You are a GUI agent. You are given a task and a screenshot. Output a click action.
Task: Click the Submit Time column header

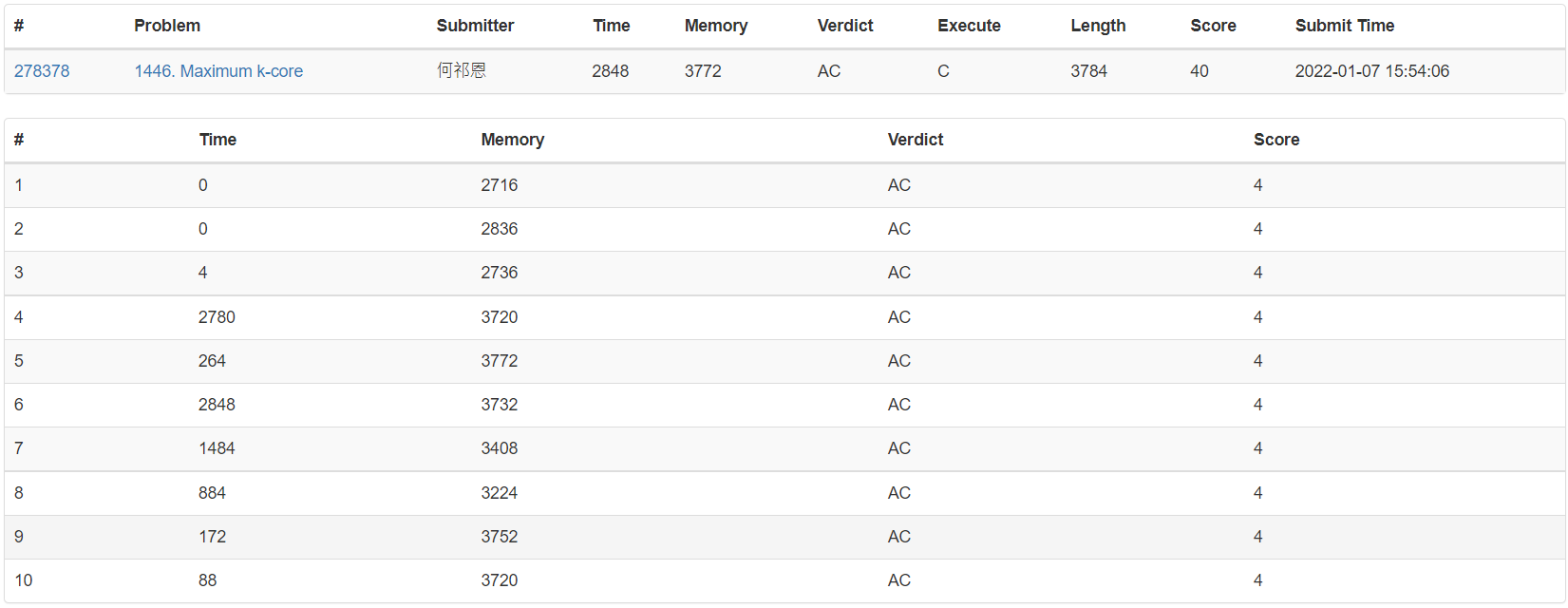pos(1344,26)
